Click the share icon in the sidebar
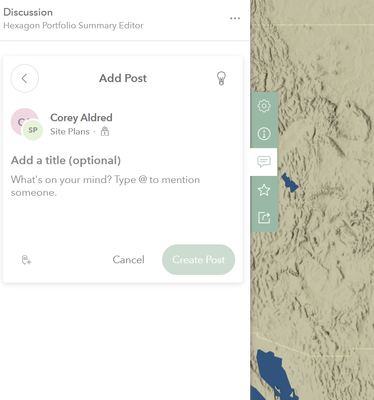The height and width of the screenshot is (400, 374). [x=264, y=218]
